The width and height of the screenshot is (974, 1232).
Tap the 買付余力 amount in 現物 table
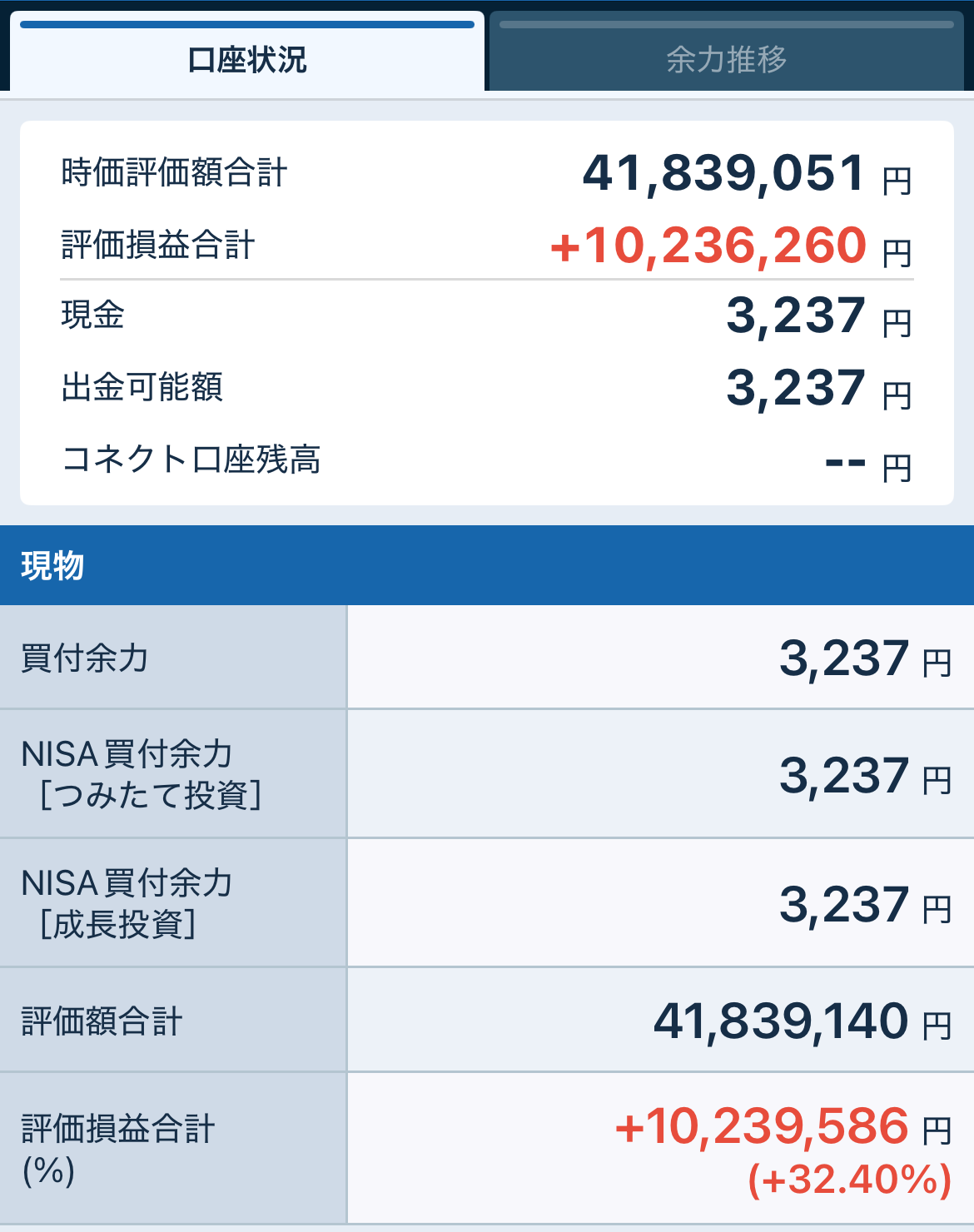click(842, 658)
